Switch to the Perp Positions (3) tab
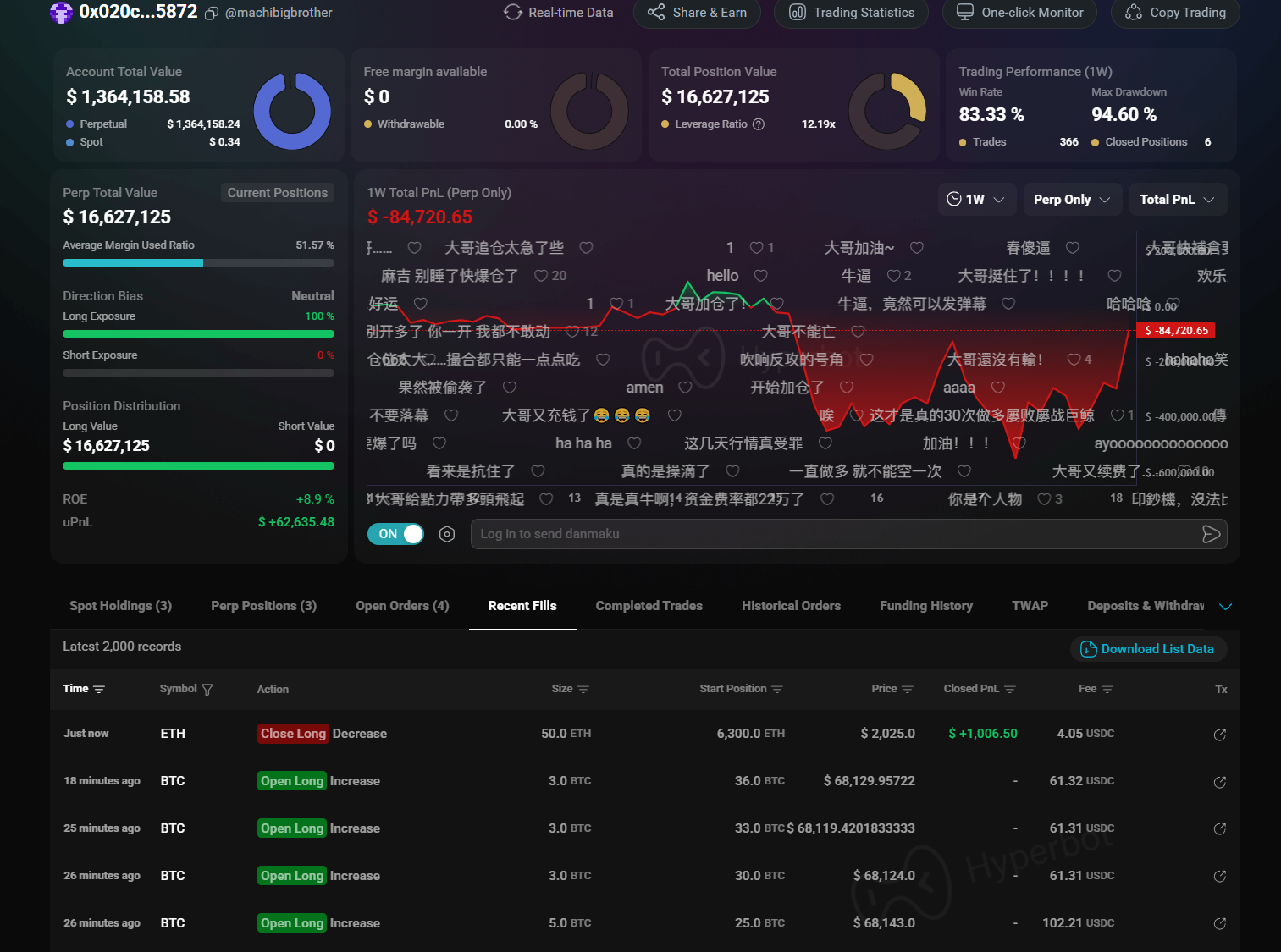 [263, 606]
